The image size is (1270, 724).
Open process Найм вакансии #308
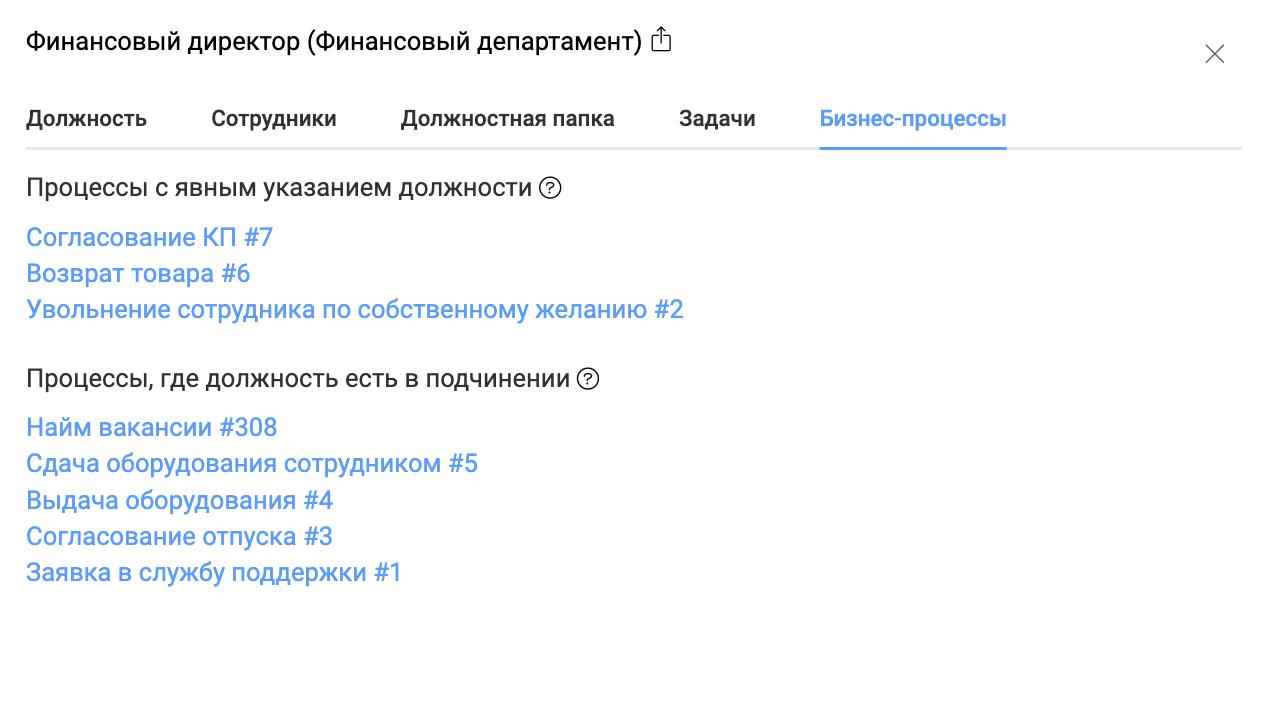(x=151, y=427)
